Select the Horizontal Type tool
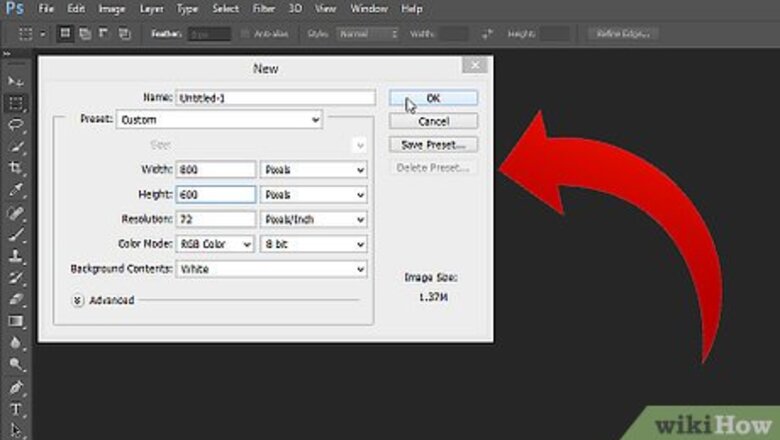Image resolution: width=780 pixels, height=440 pixels. [x=15, y=409]
